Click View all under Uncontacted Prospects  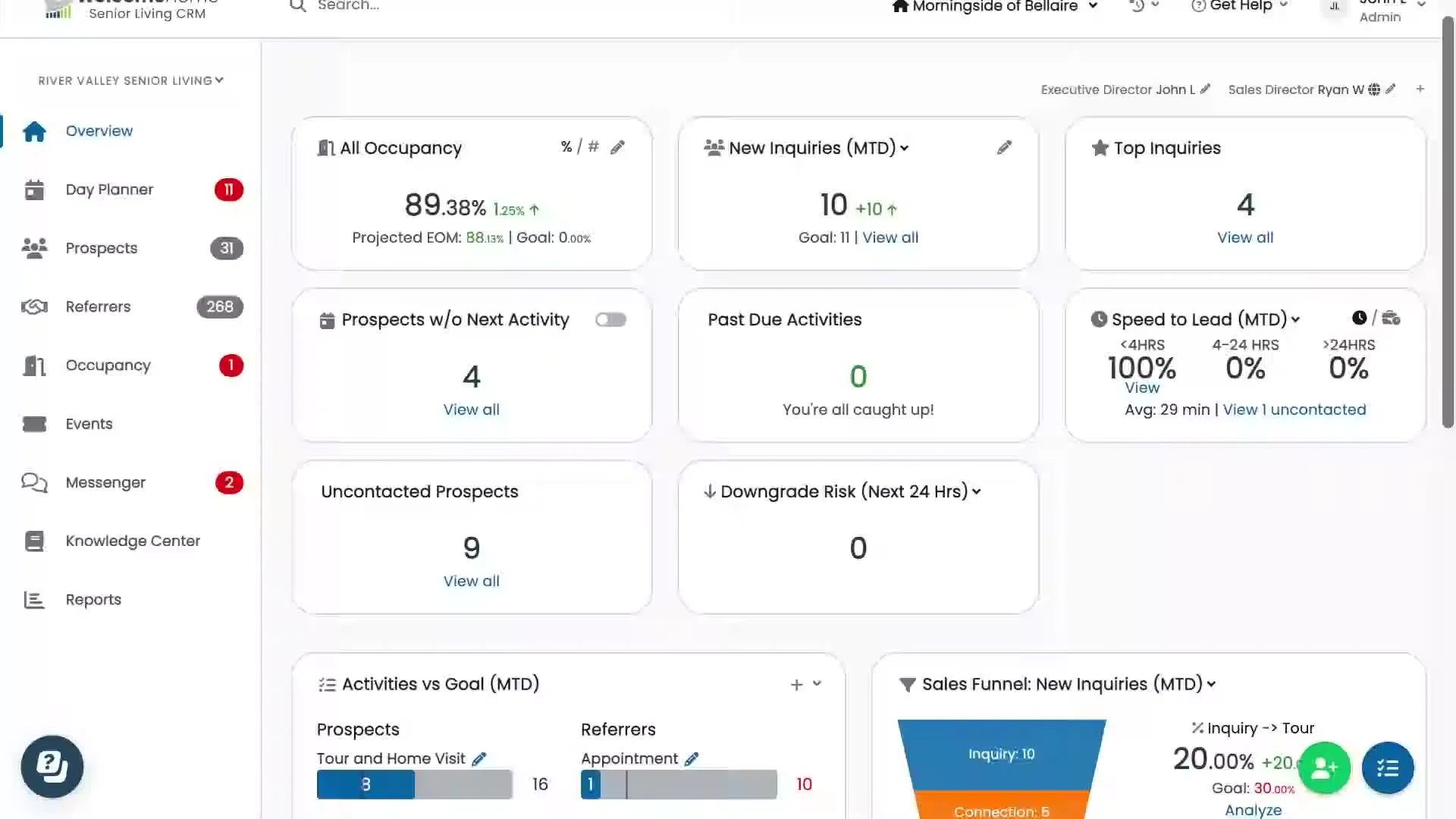pyautogui.click(x=471, y=581)
